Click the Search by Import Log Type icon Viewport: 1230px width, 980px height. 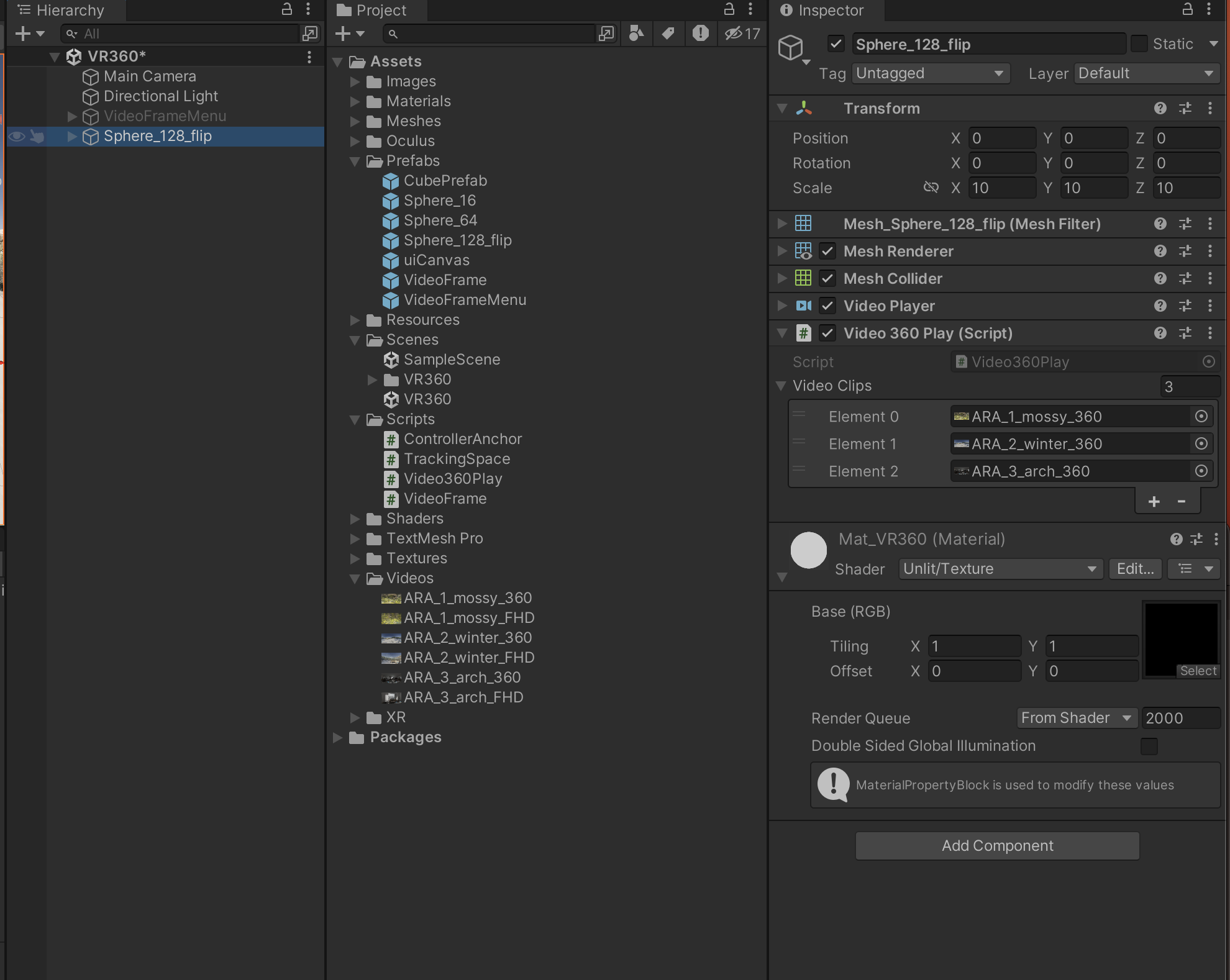point(700,34)
